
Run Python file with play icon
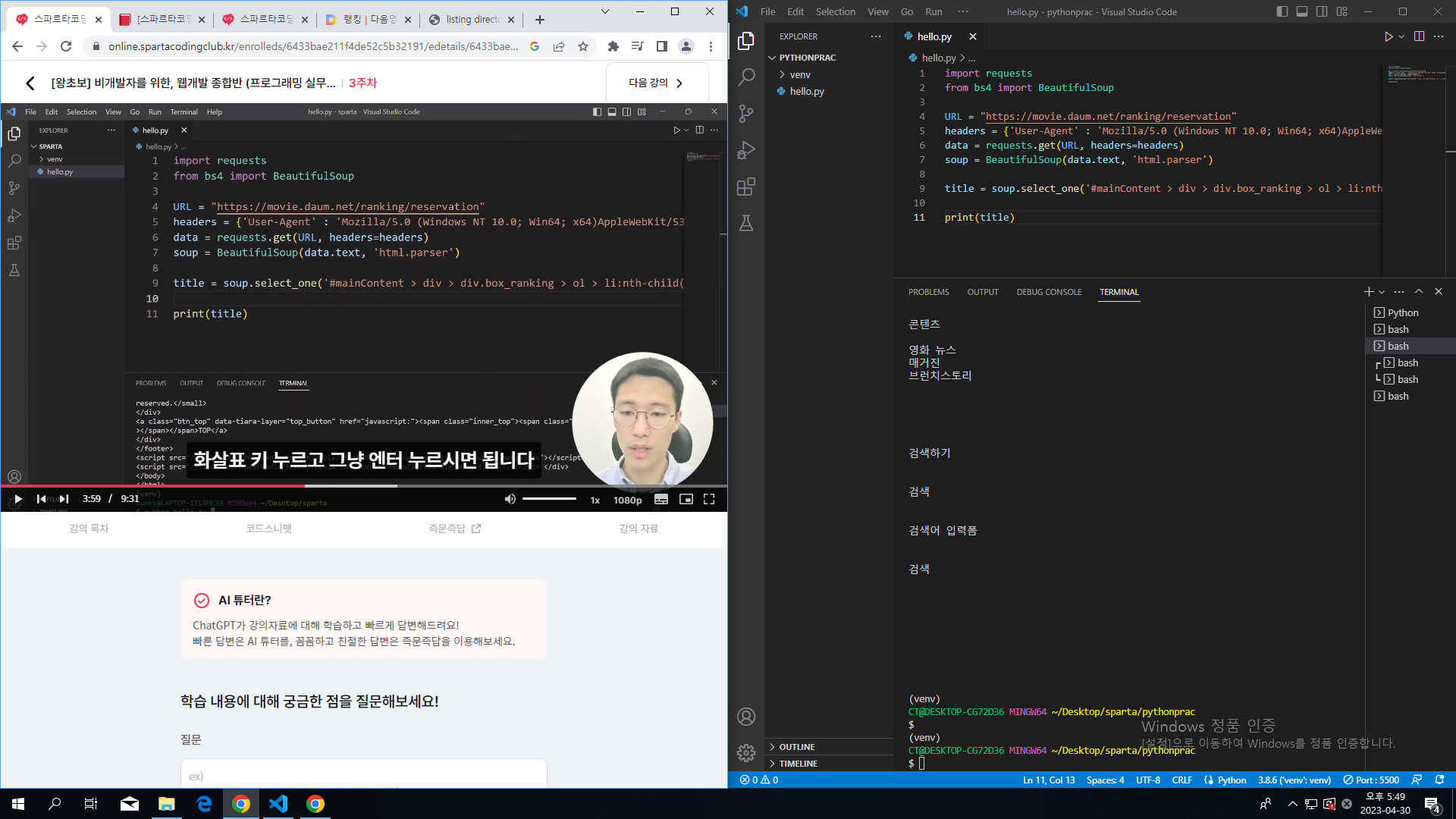[1389, 36]
